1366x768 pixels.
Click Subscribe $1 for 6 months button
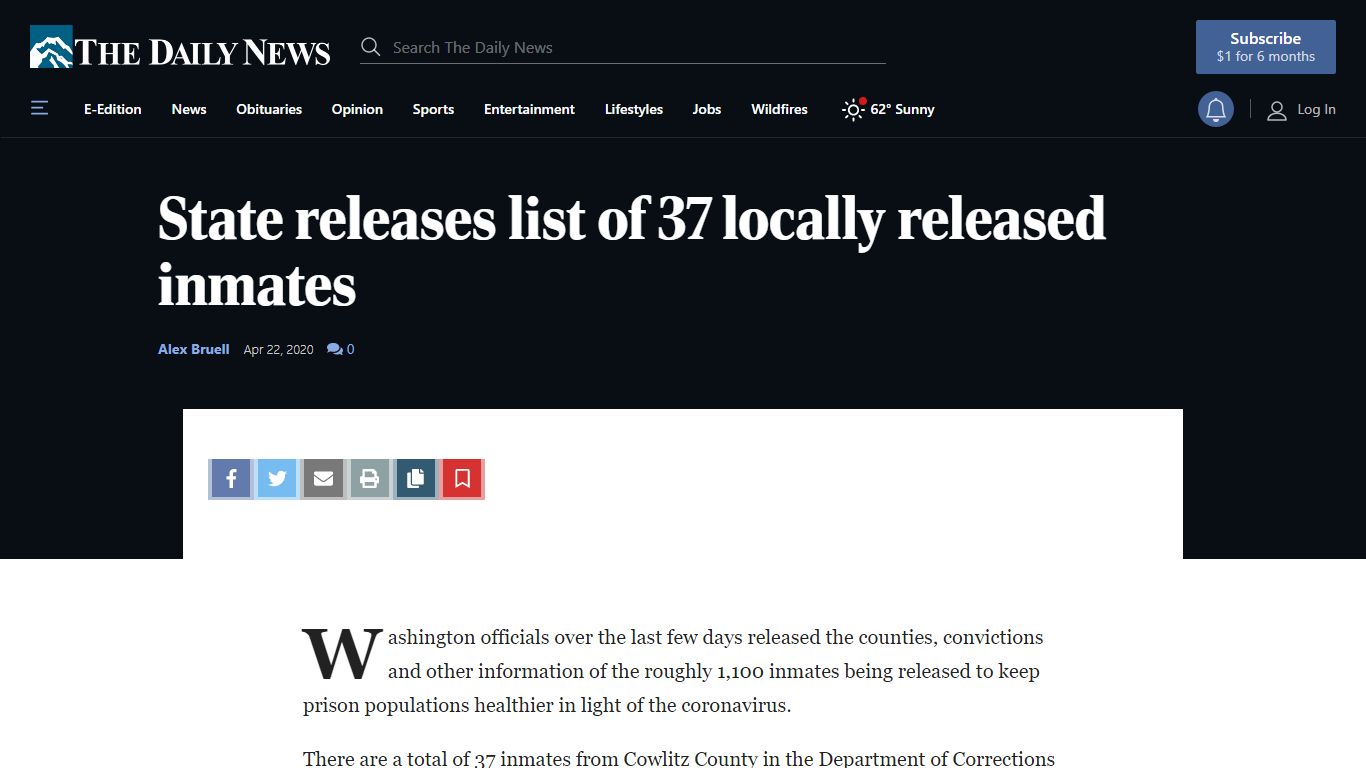[1266, 47]
